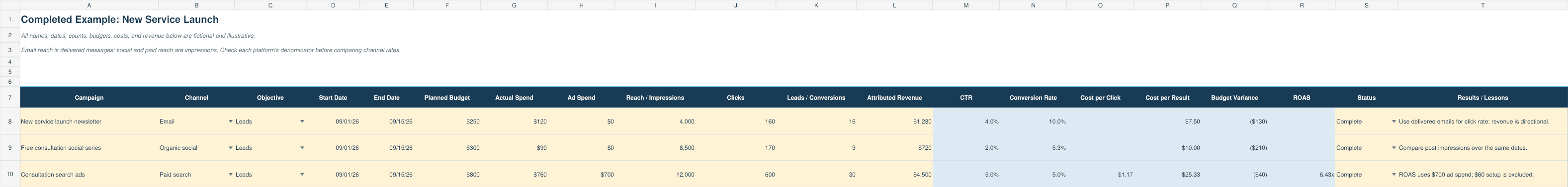The image size is (1568, 187).
Task: Click the 'Start Date' header cell
Action: point(333,97)
